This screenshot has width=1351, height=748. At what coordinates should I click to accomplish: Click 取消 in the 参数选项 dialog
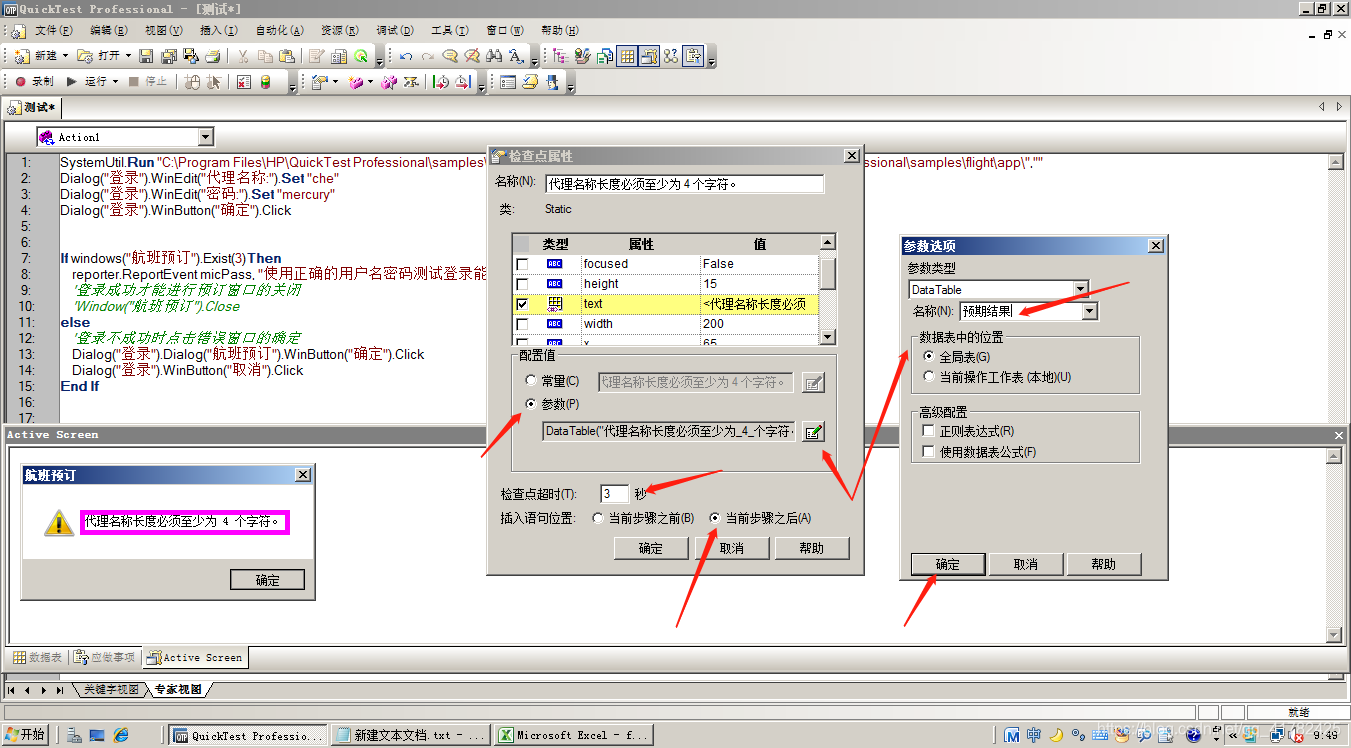click(1025, 564)
